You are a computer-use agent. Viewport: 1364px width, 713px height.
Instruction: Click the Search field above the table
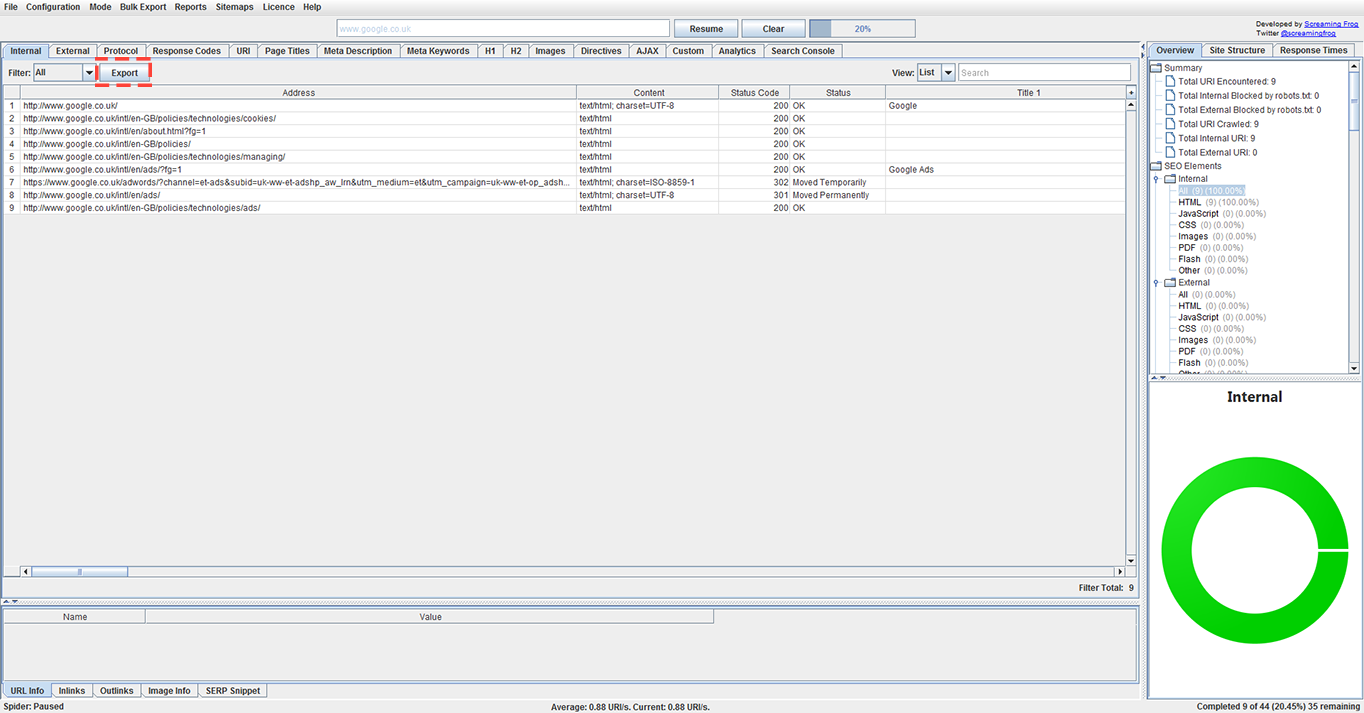[1044, 73]
